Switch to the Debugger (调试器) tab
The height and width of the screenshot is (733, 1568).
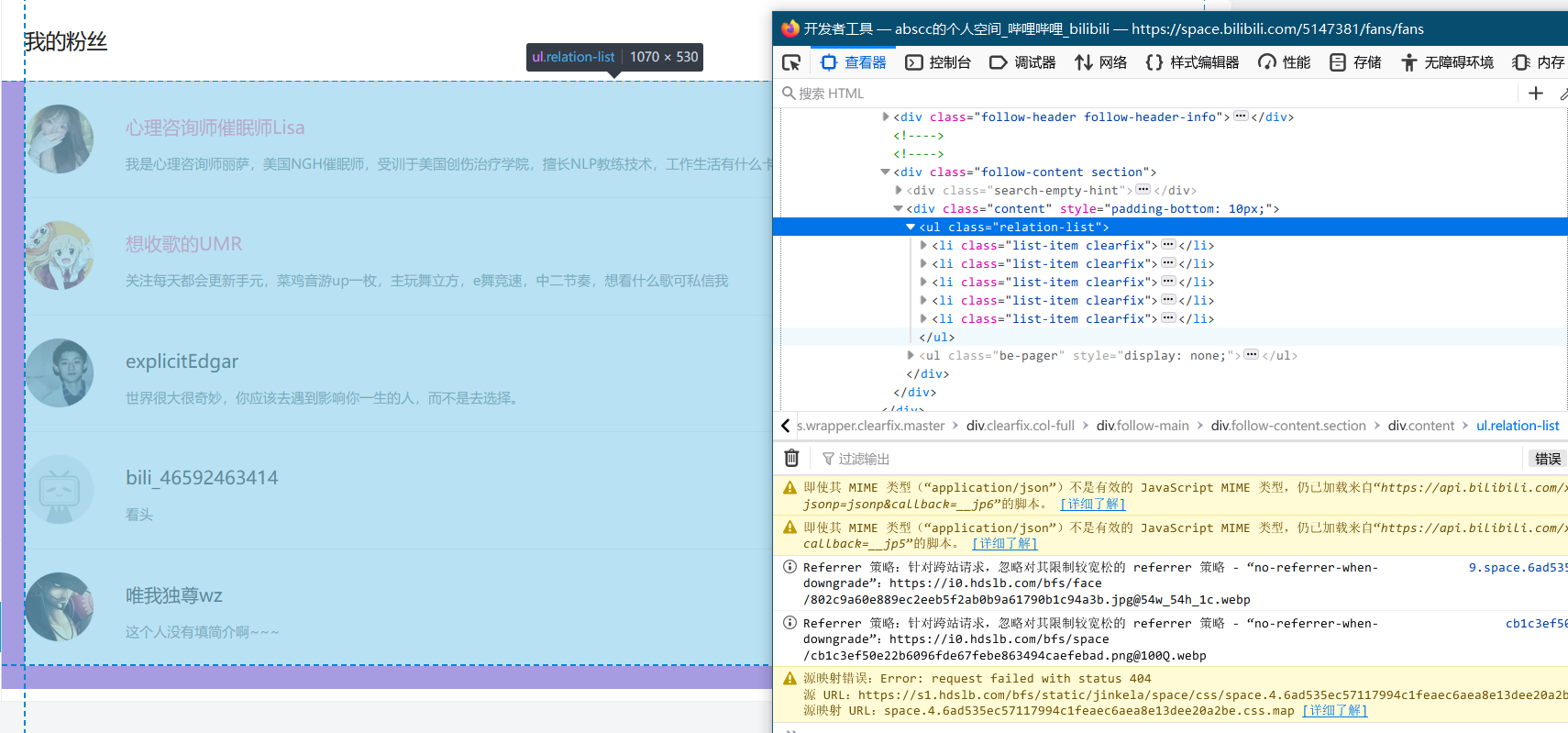(1023, 62)
